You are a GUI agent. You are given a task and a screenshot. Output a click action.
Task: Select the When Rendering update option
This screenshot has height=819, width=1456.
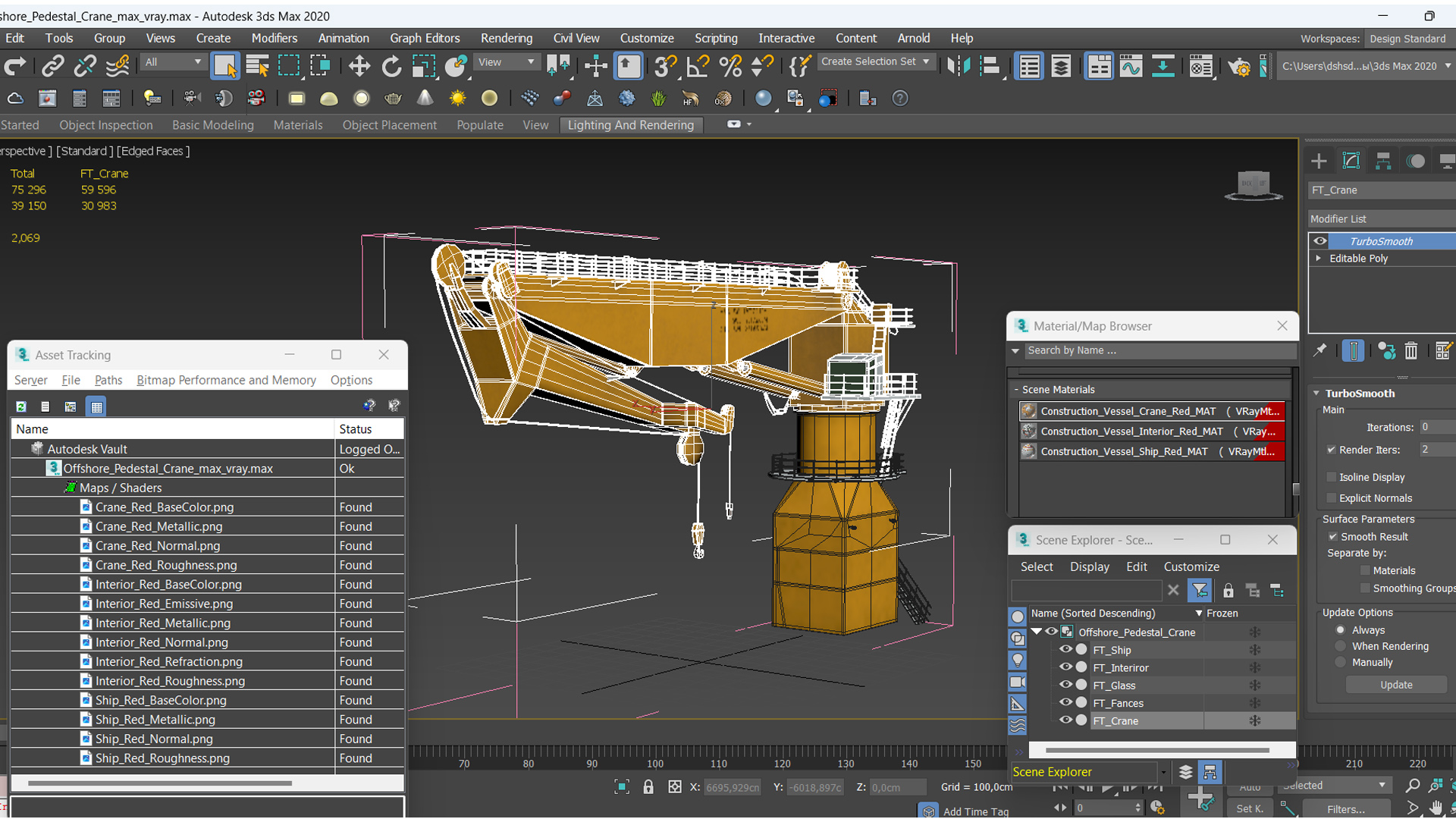pyautogui.click(x=1341, y=646)
